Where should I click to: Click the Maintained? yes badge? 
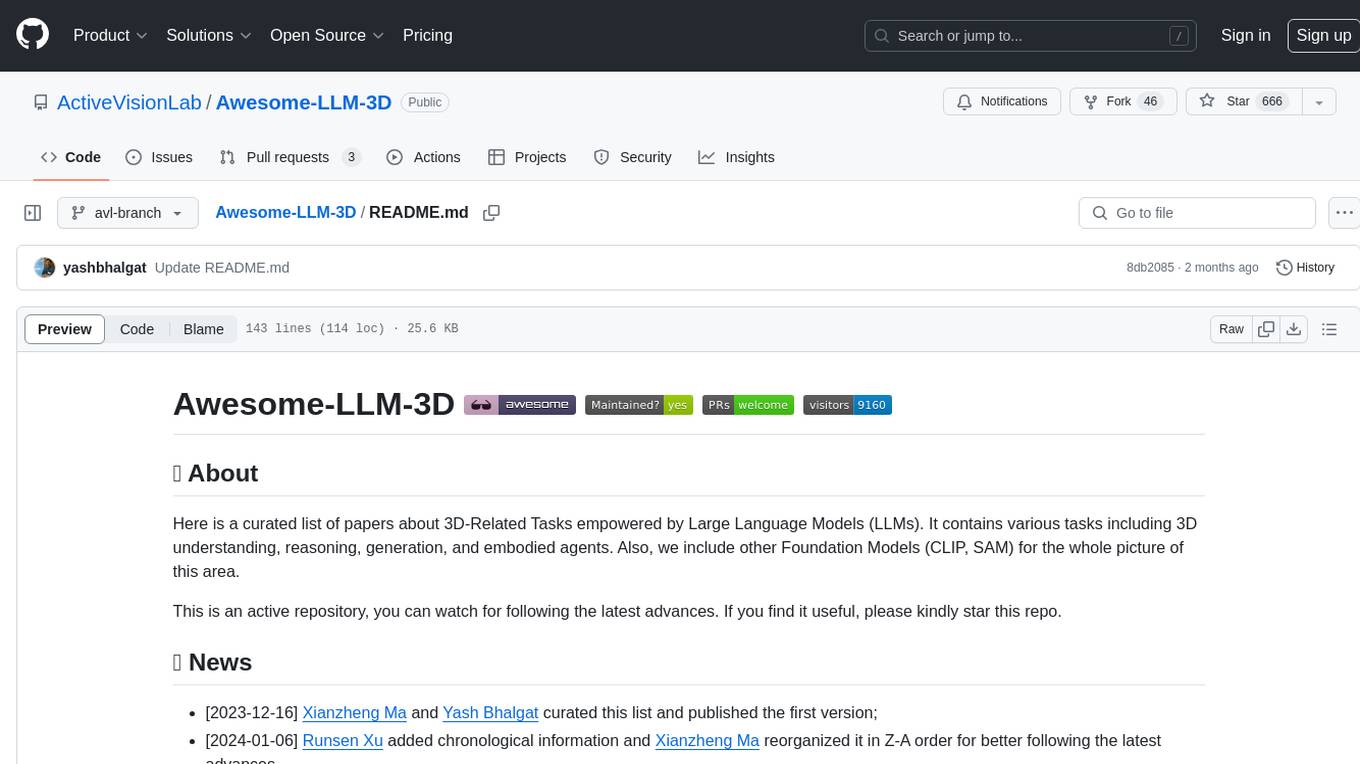tap(639, 405)
